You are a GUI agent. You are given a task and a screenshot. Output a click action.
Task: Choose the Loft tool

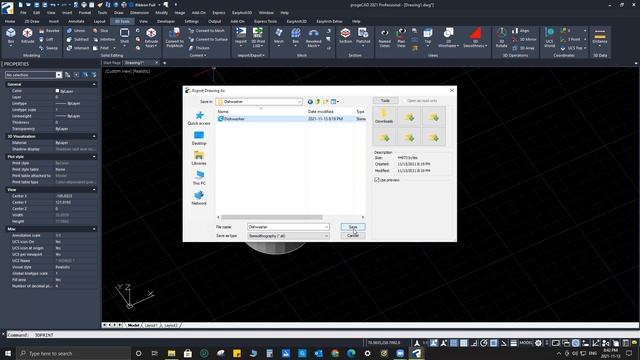(x=46, y=39)
